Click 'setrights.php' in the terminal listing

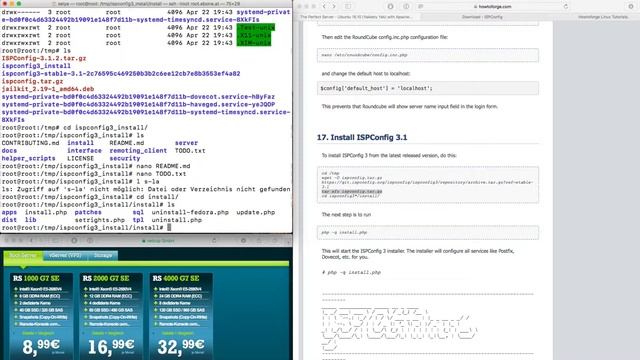(x=100, y=220)
